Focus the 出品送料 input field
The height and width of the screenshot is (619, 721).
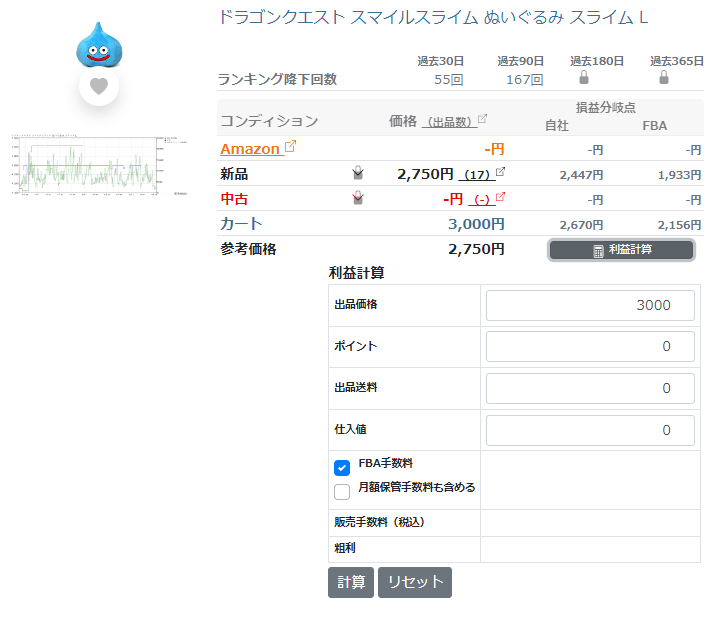(590, 388)
